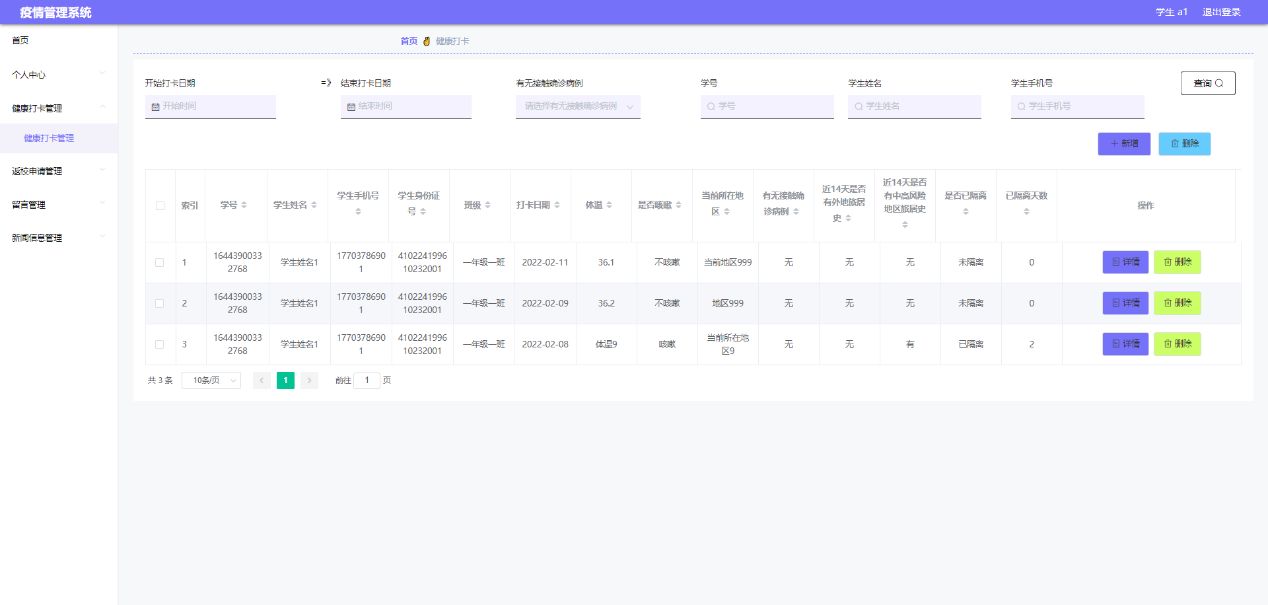This screenshot has height=605, width=1268.
Task: Check the checkbox for row 1 (2022-02-11)
Action: coord(160,262)
